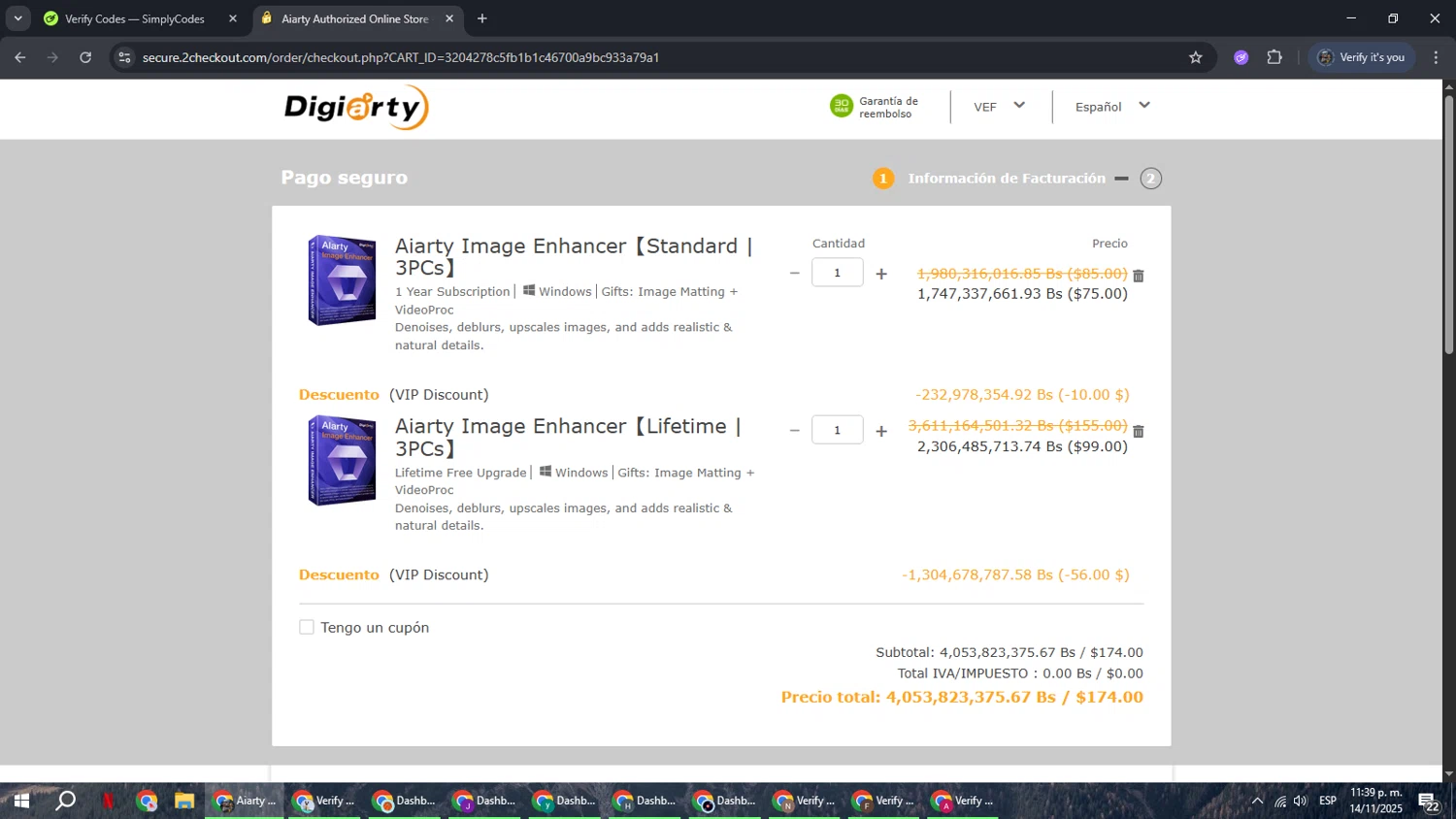Click the 'Verify it's you' profile button

click(1362, 57)
